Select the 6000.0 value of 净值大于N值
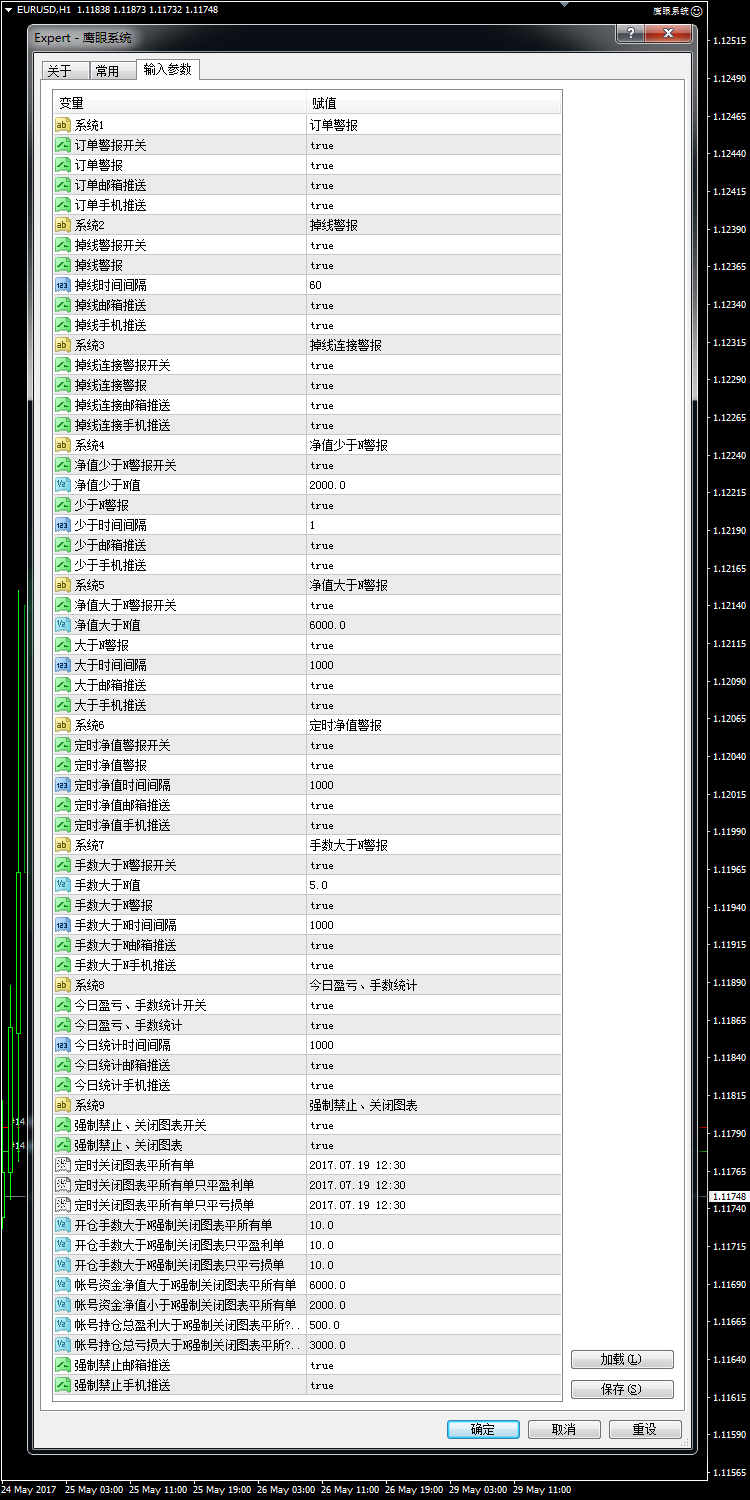 coord(328,625)
